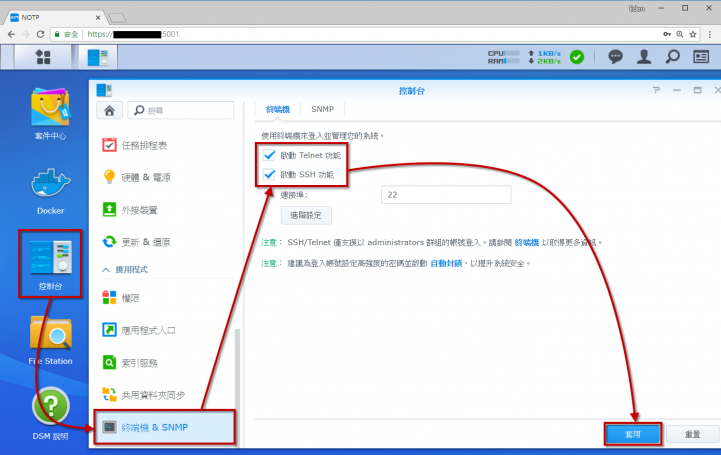Click the Control Panel search box

(181, 110)
